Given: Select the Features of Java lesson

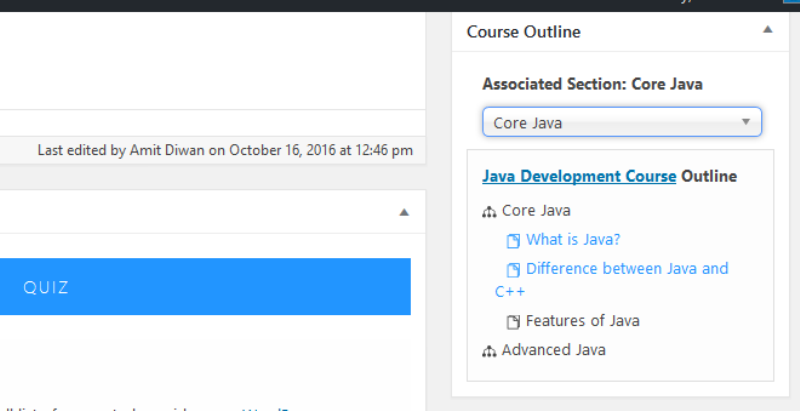Looking at the screenshot, I should coord(582,321).
